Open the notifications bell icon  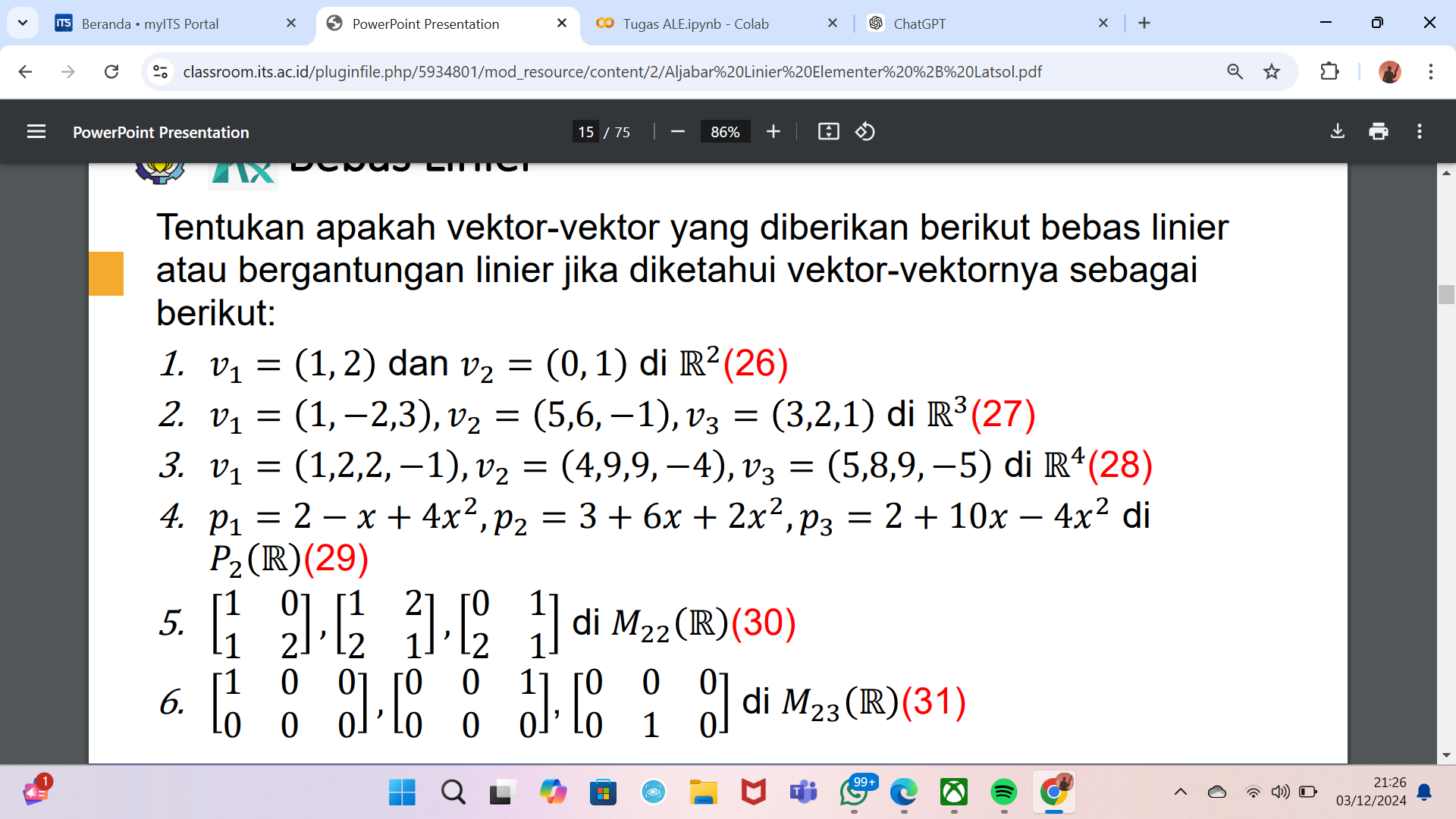[x=1424, y=792]
